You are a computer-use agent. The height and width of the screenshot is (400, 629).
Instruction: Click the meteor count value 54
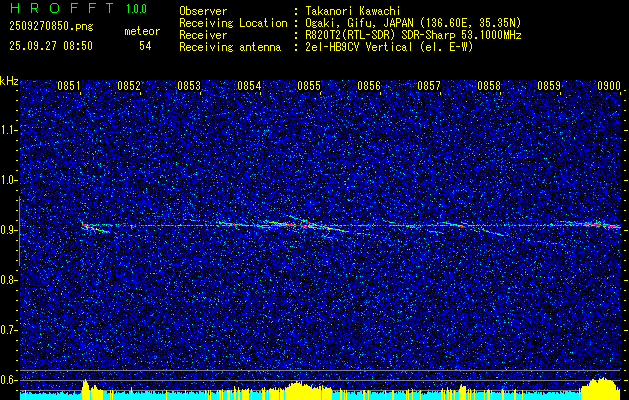[x=145, y=46]
